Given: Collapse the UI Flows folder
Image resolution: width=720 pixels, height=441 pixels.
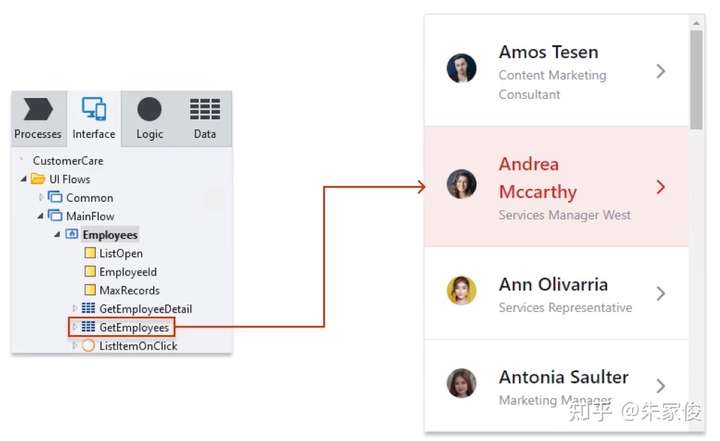Looking at the screenshot, I should tap(23, 179).
